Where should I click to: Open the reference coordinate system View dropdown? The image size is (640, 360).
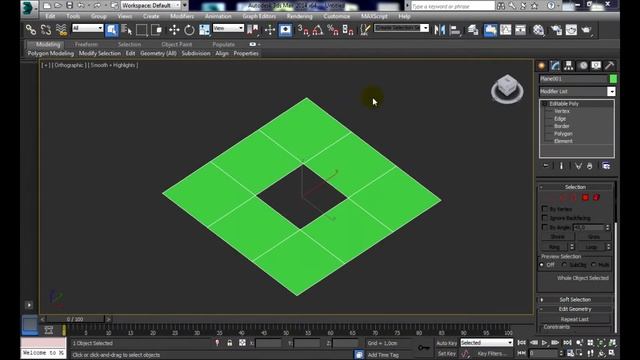[x=228, y=28]
